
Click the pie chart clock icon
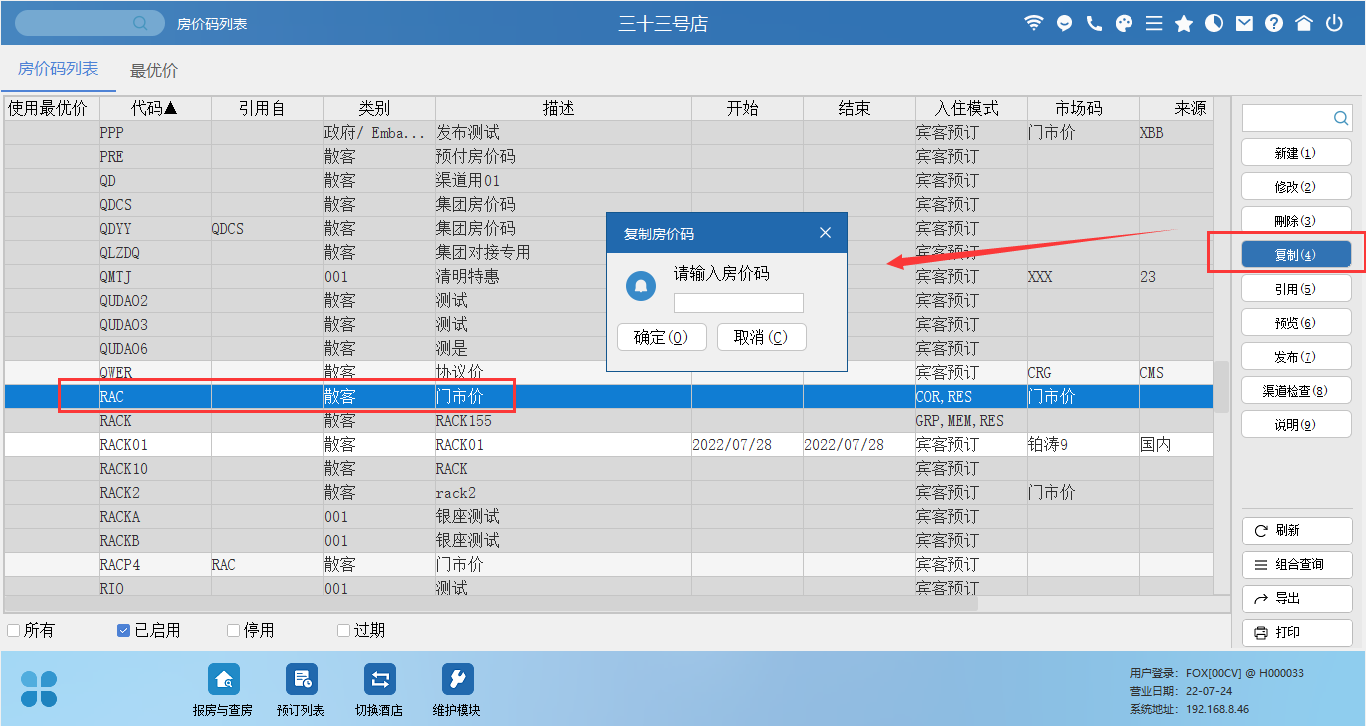click(1214, 23)
